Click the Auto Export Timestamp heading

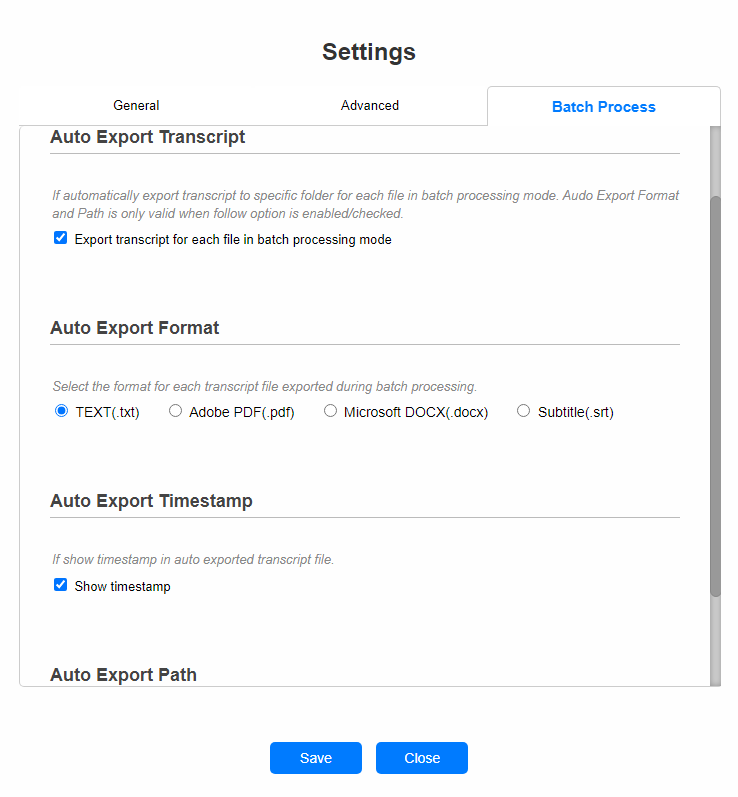coord(151,501)
